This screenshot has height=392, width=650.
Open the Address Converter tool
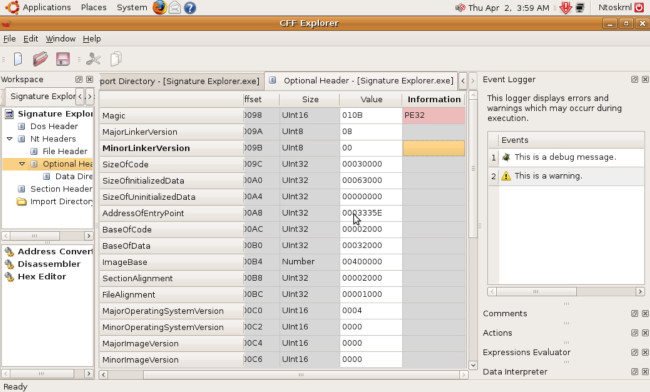49,252
